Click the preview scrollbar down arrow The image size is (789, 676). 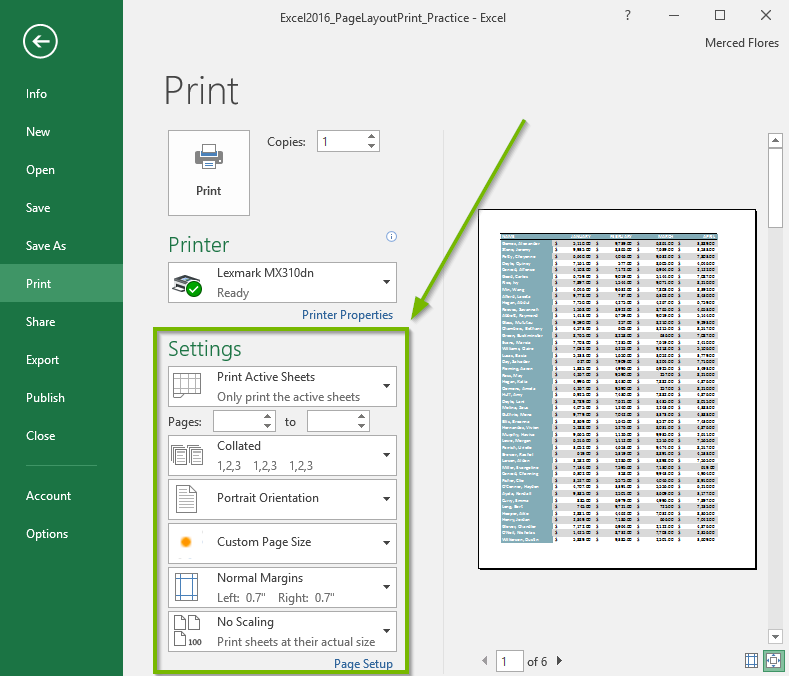(x=775, y=636)
